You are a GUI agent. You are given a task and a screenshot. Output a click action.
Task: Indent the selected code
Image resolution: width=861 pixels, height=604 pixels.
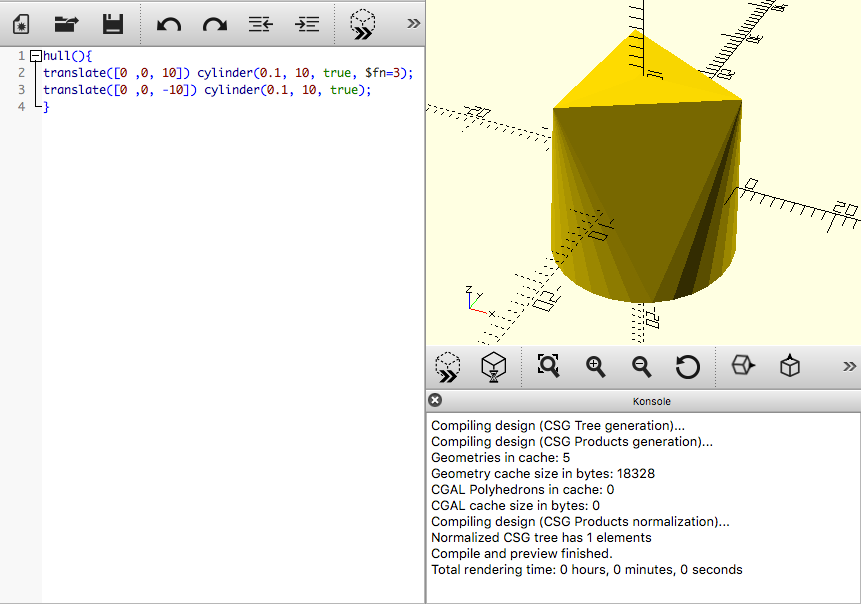pos(307,24)
